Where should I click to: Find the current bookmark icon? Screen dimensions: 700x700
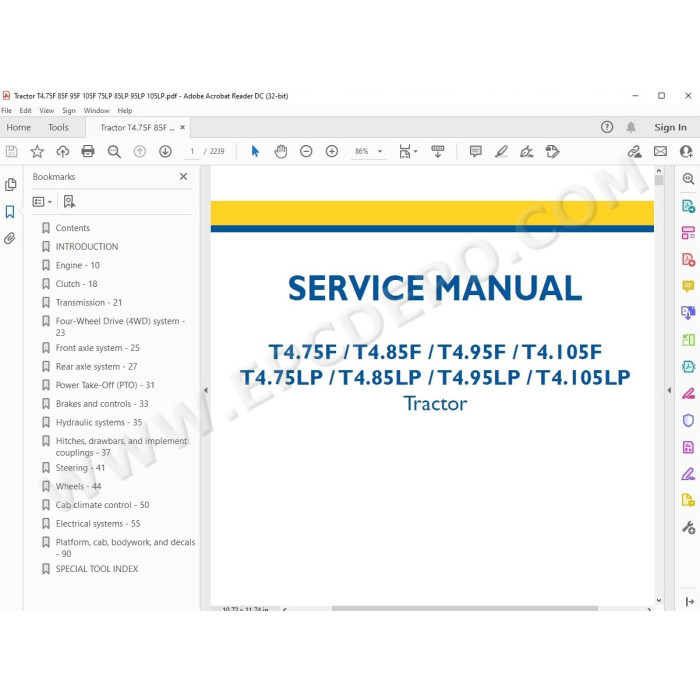(x=69, y=202)
